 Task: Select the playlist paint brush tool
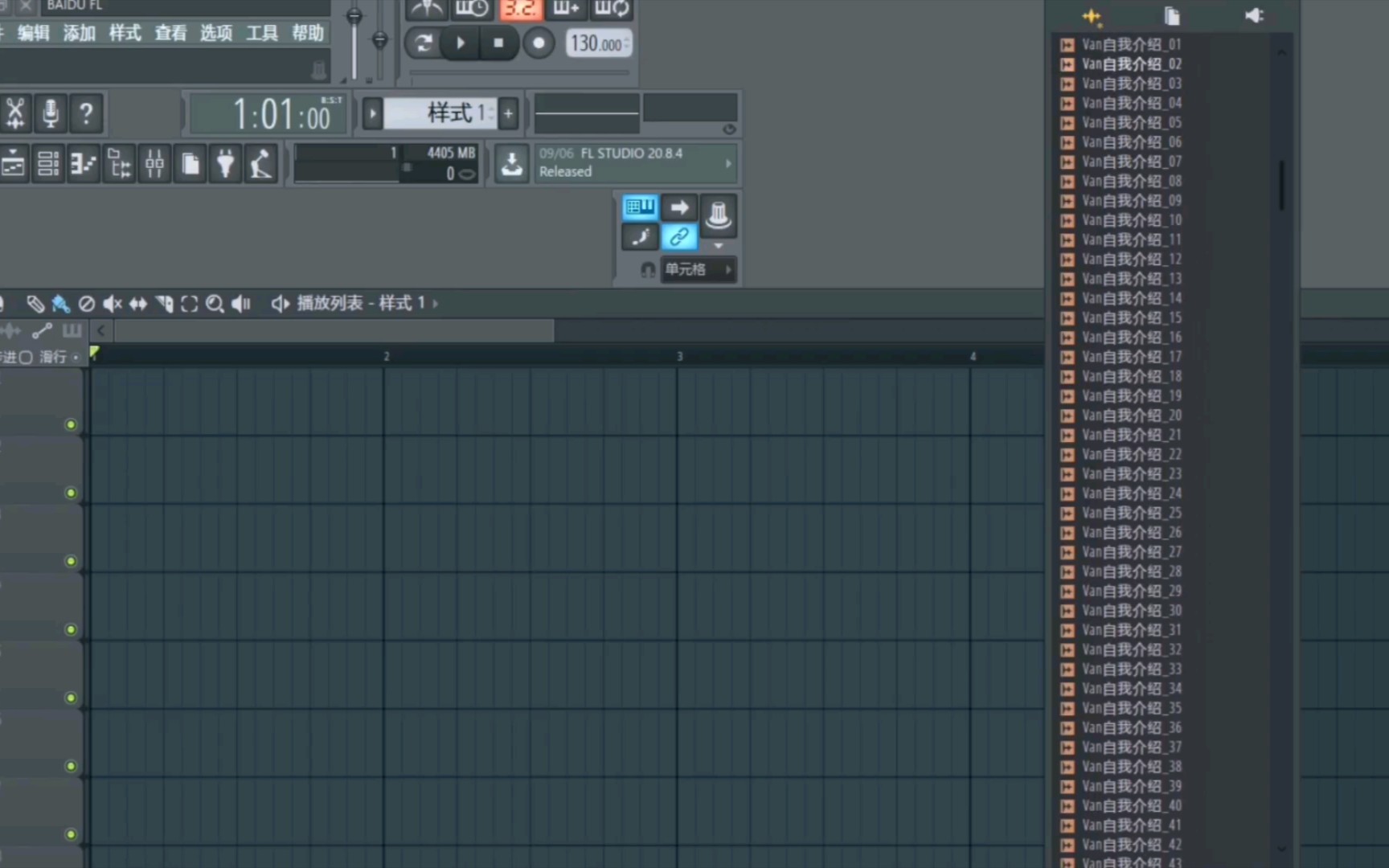tap(60, 304)
